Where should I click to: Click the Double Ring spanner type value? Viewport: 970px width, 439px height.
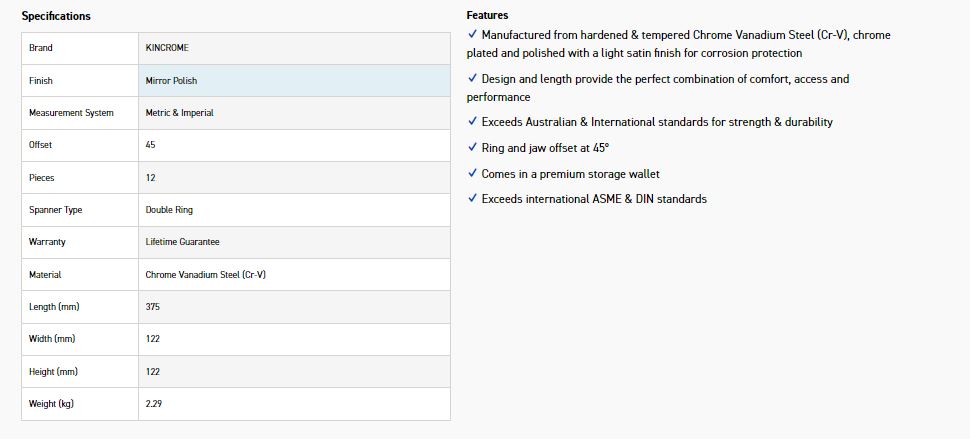click(170, 210)
